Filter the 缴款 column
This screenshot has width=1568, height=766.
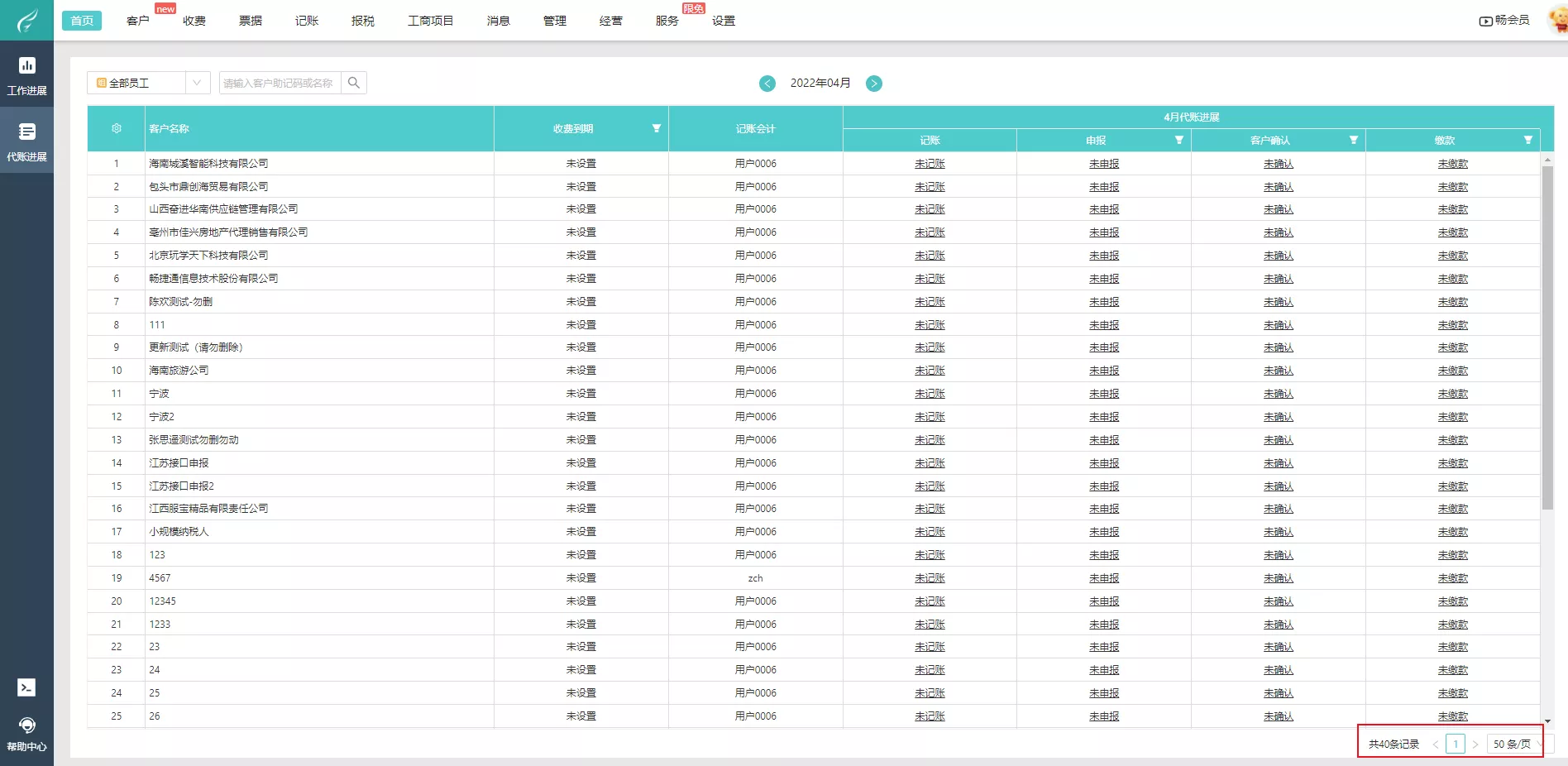[1528, 140]
